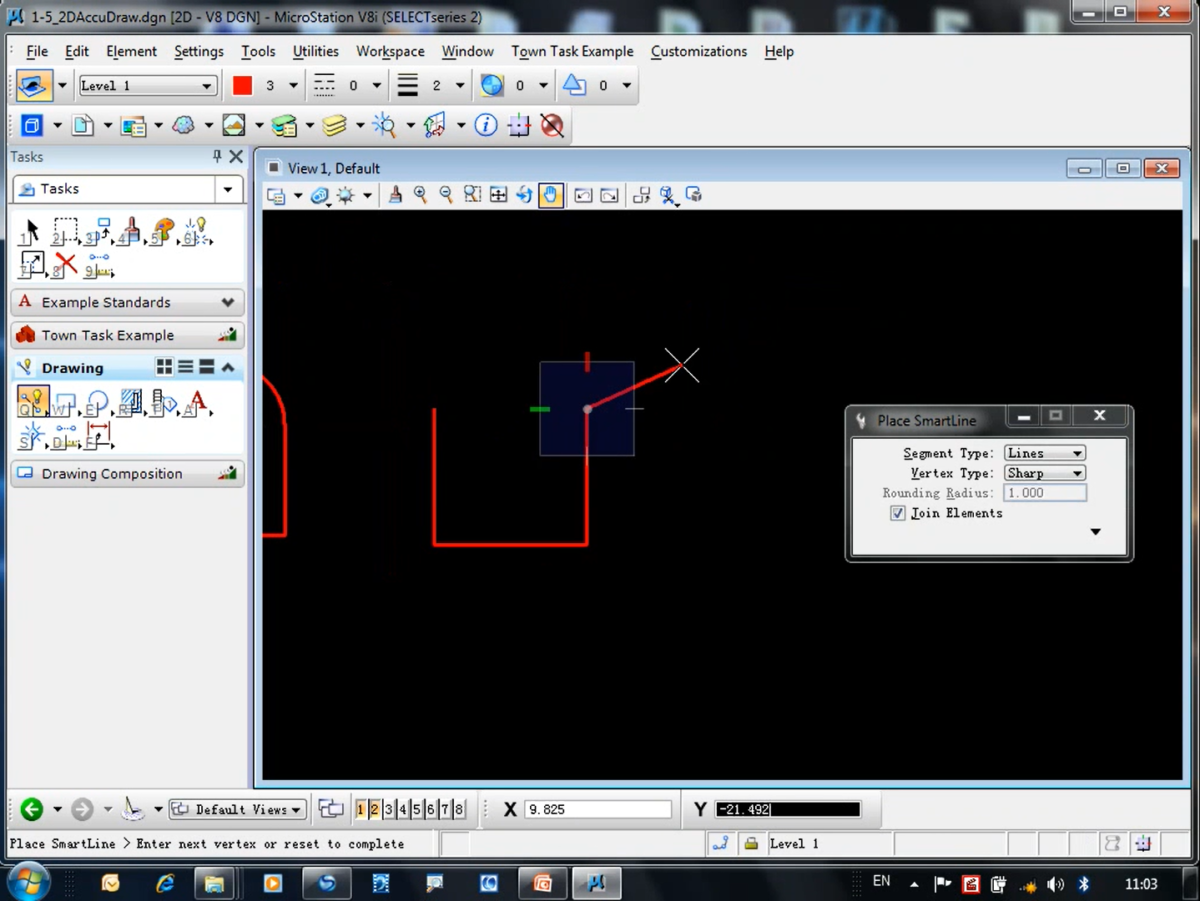The width and height of the screenshot is (1200, 901).
Task: Toggle view 3 button in view toggles
Action: coord(389,809)
